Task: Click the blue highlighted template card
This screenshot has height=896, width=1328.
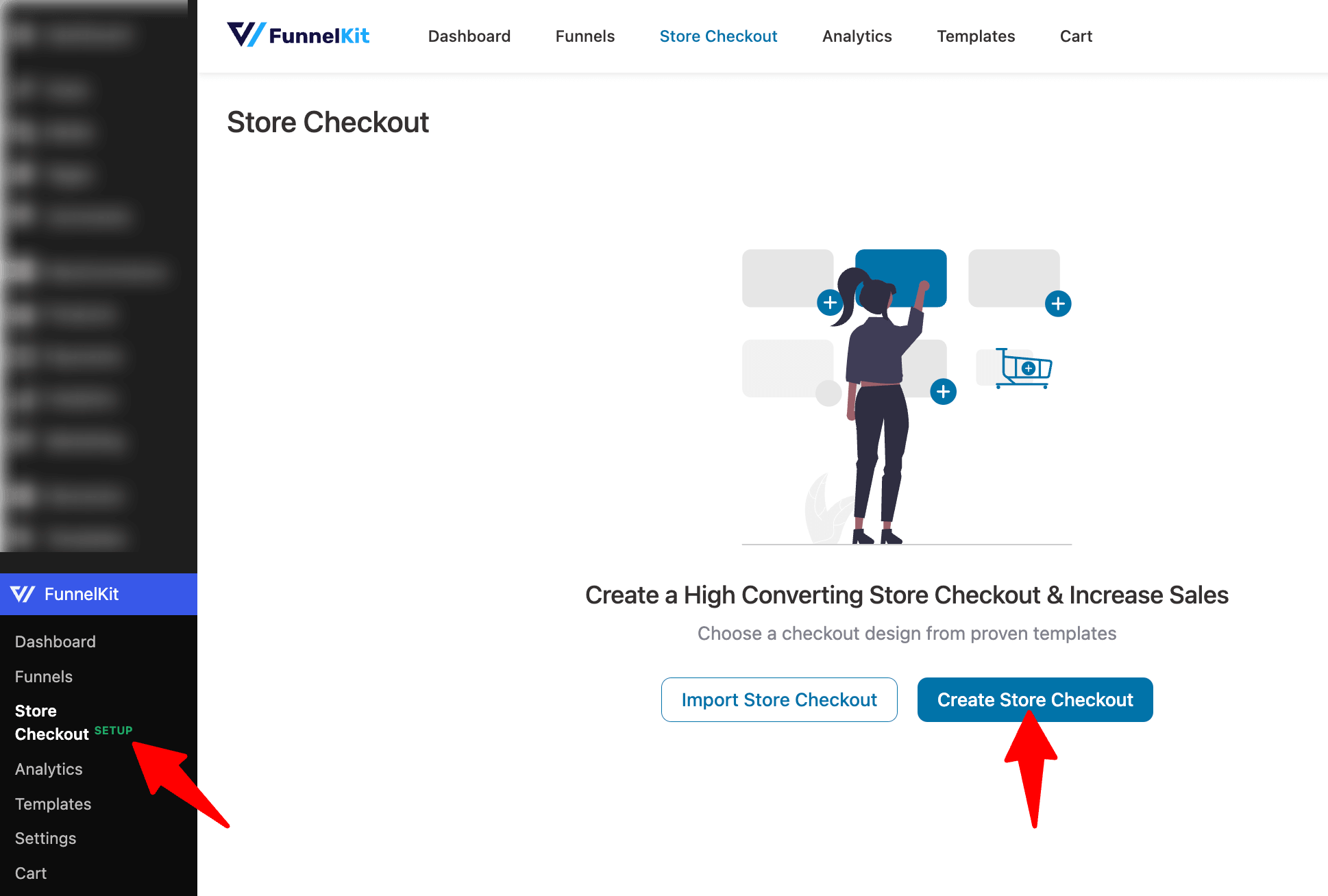Action: pyautogui.click(x=901, y=278)
